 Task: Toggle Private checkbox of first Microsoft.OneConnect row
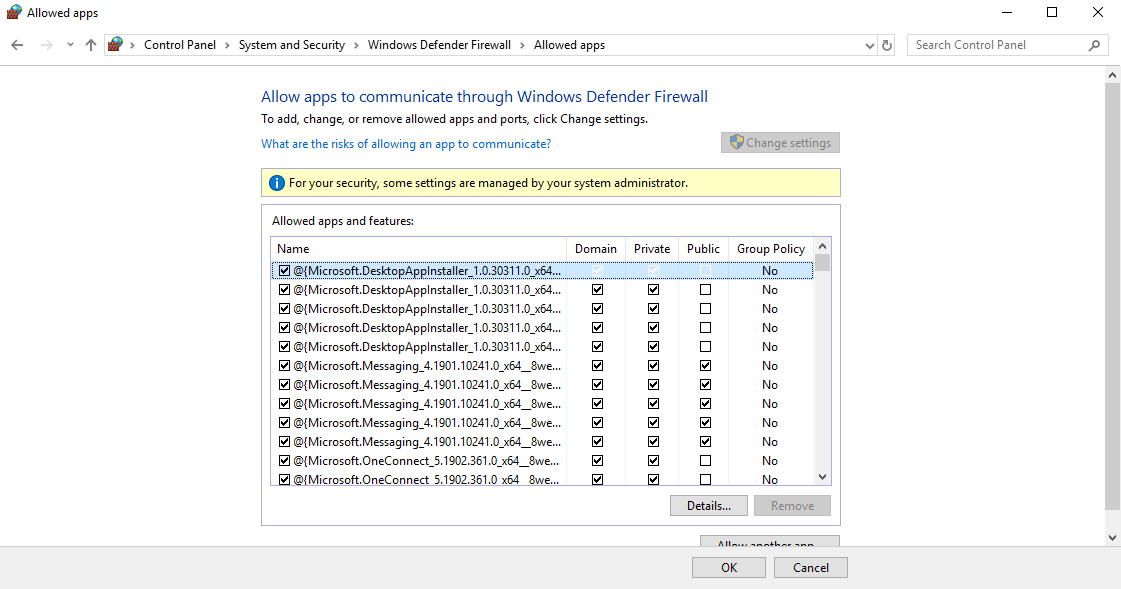click(653, 461)
